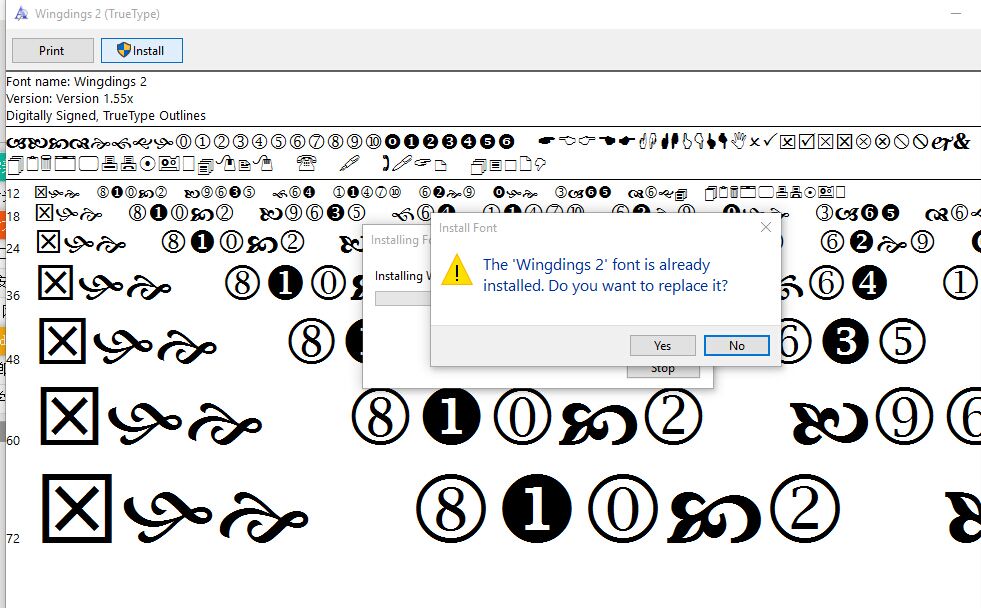Screen dimensions: 981x608
Task: Click the size 60 sample label
Action: [13, 440]
